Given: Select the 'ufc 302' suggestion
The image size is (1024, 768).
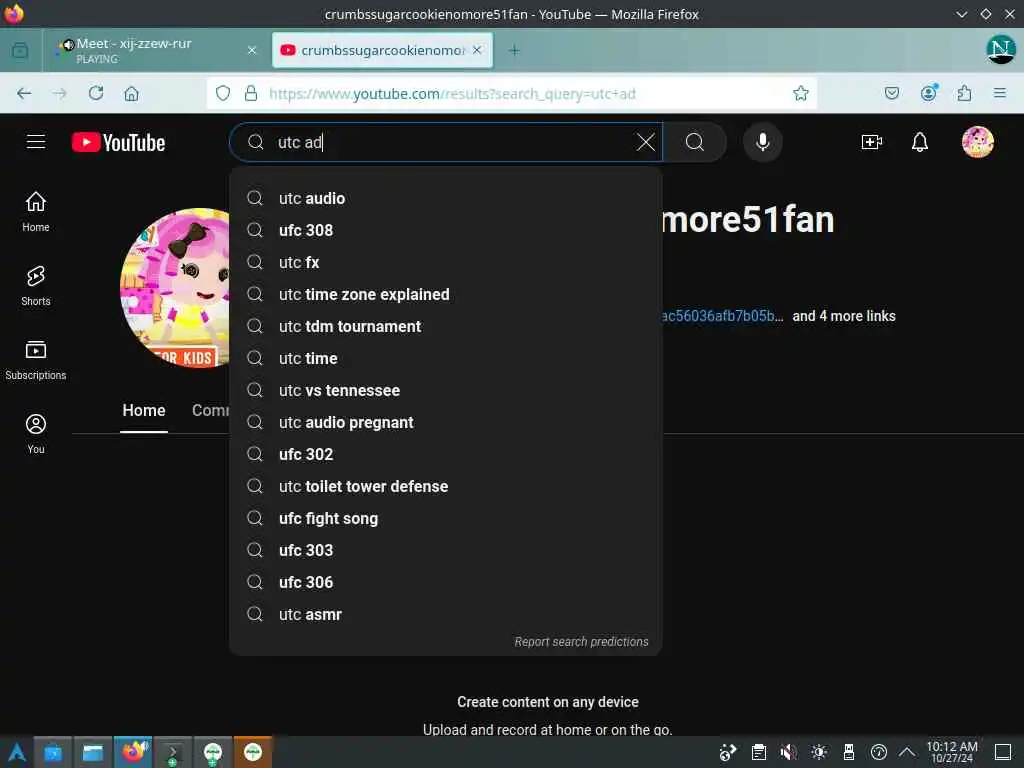Looking at the screenshot, I should (445, 455).
